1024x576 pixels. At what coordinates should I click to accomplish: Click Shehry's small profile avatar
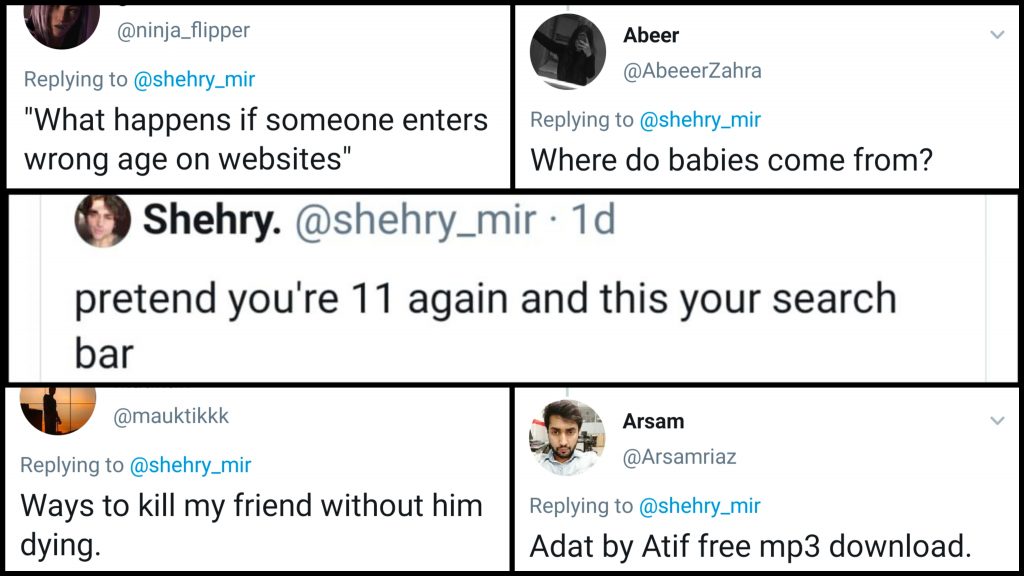103,221
